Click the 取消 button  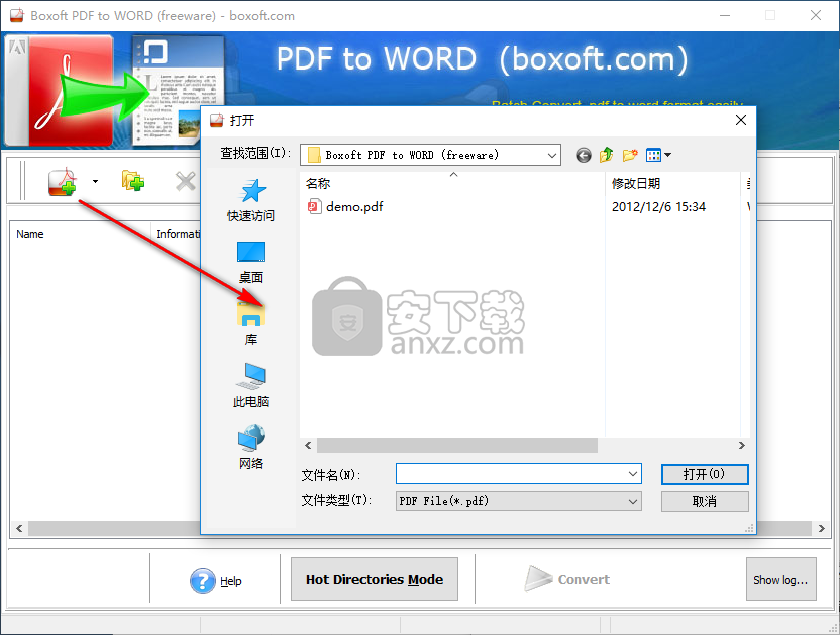click(x=704, y=502)
